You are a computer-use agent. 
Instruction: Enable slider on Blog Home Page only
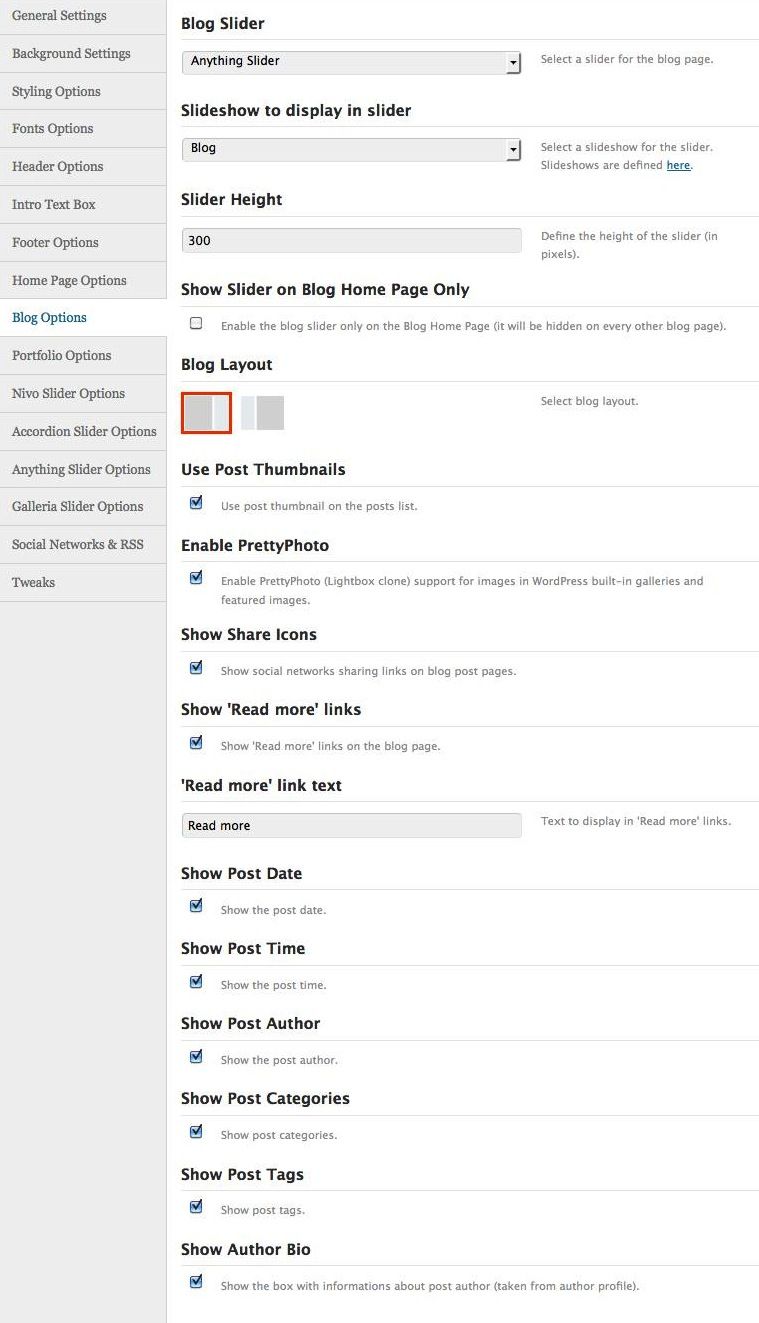point(196,323)
